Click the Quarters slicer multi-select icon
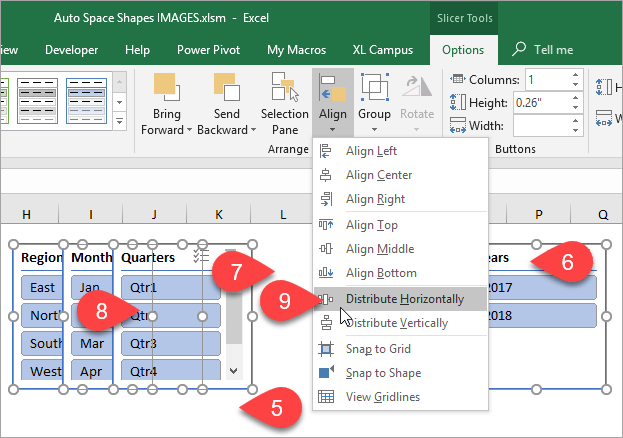The image size is (623, 438). click(x=199, y=257)
